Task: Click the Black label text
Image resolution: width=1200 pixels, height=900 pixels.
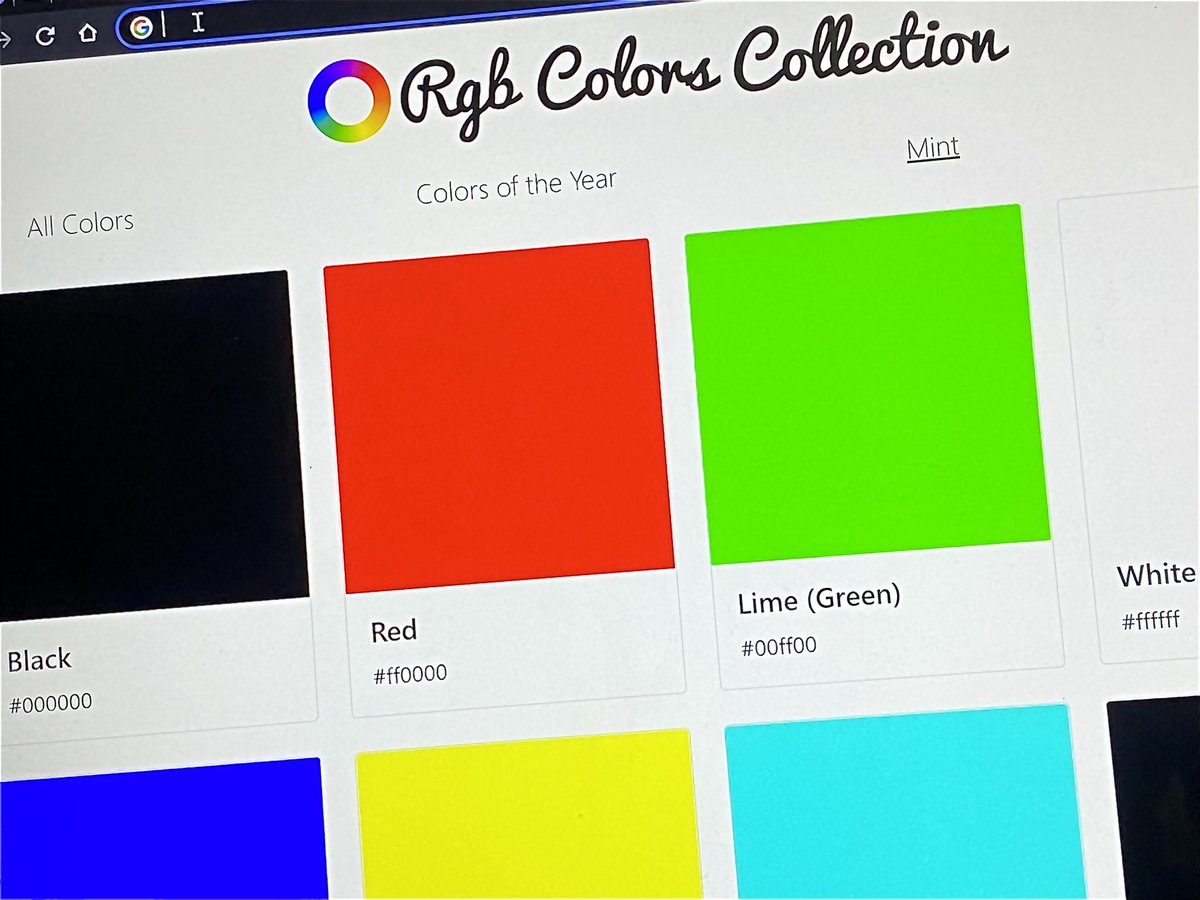Action: 39,660
